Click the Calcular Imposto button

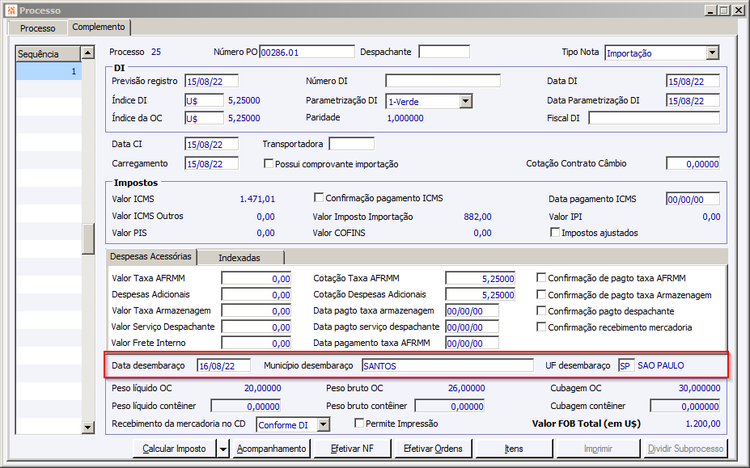pos(172,450)
